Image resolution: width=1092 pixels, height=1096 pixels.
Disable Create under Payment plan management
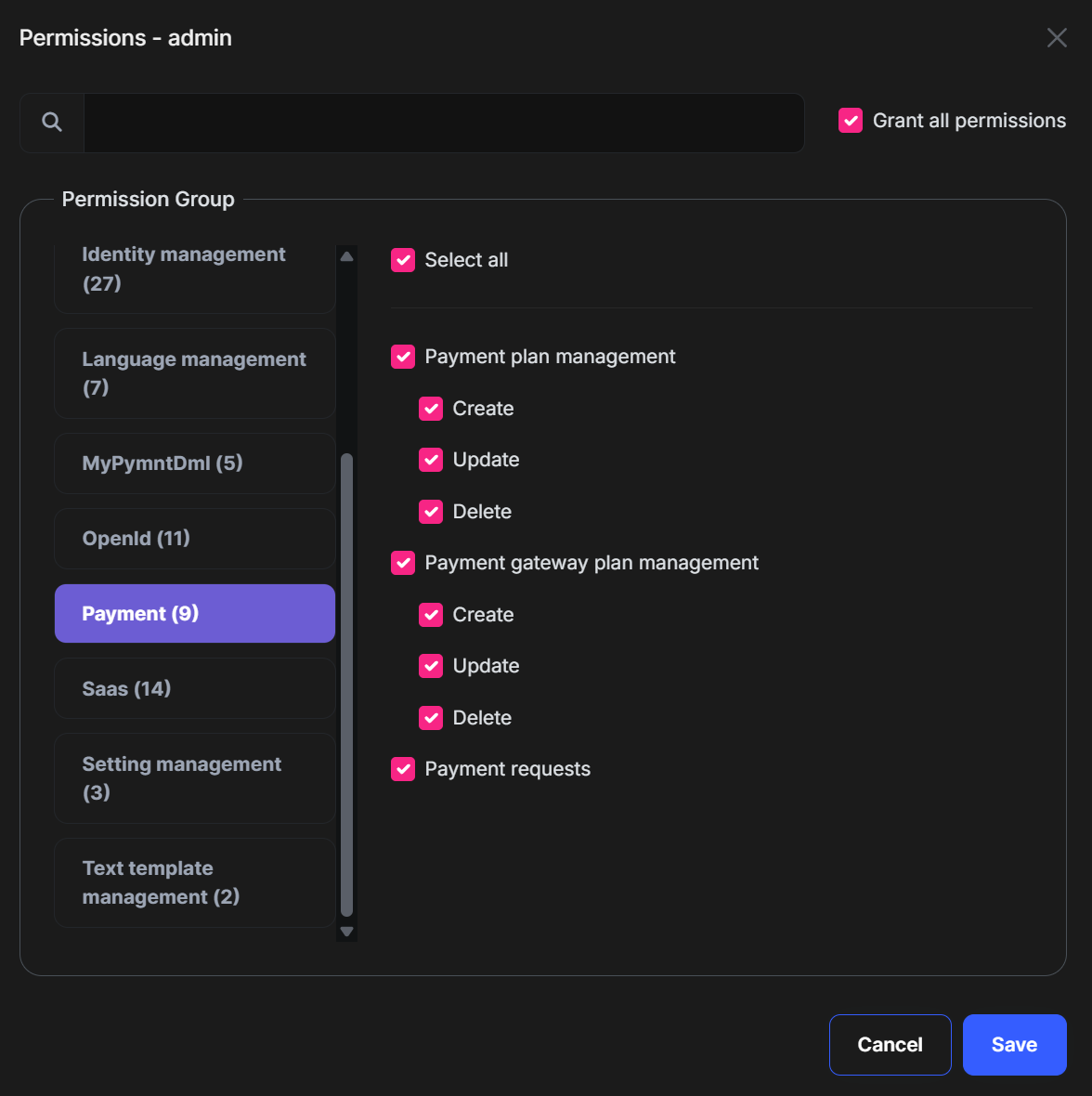pyautogui.click(x=431, y=409)
